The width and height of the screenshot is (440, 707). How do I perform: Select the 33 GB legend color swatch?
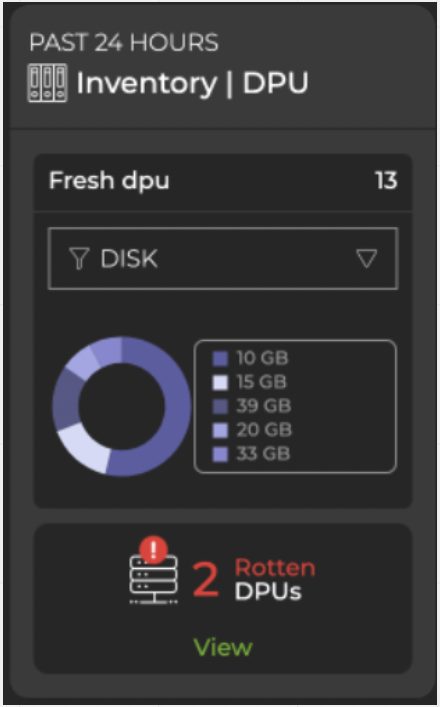click(x=220, y=454)
